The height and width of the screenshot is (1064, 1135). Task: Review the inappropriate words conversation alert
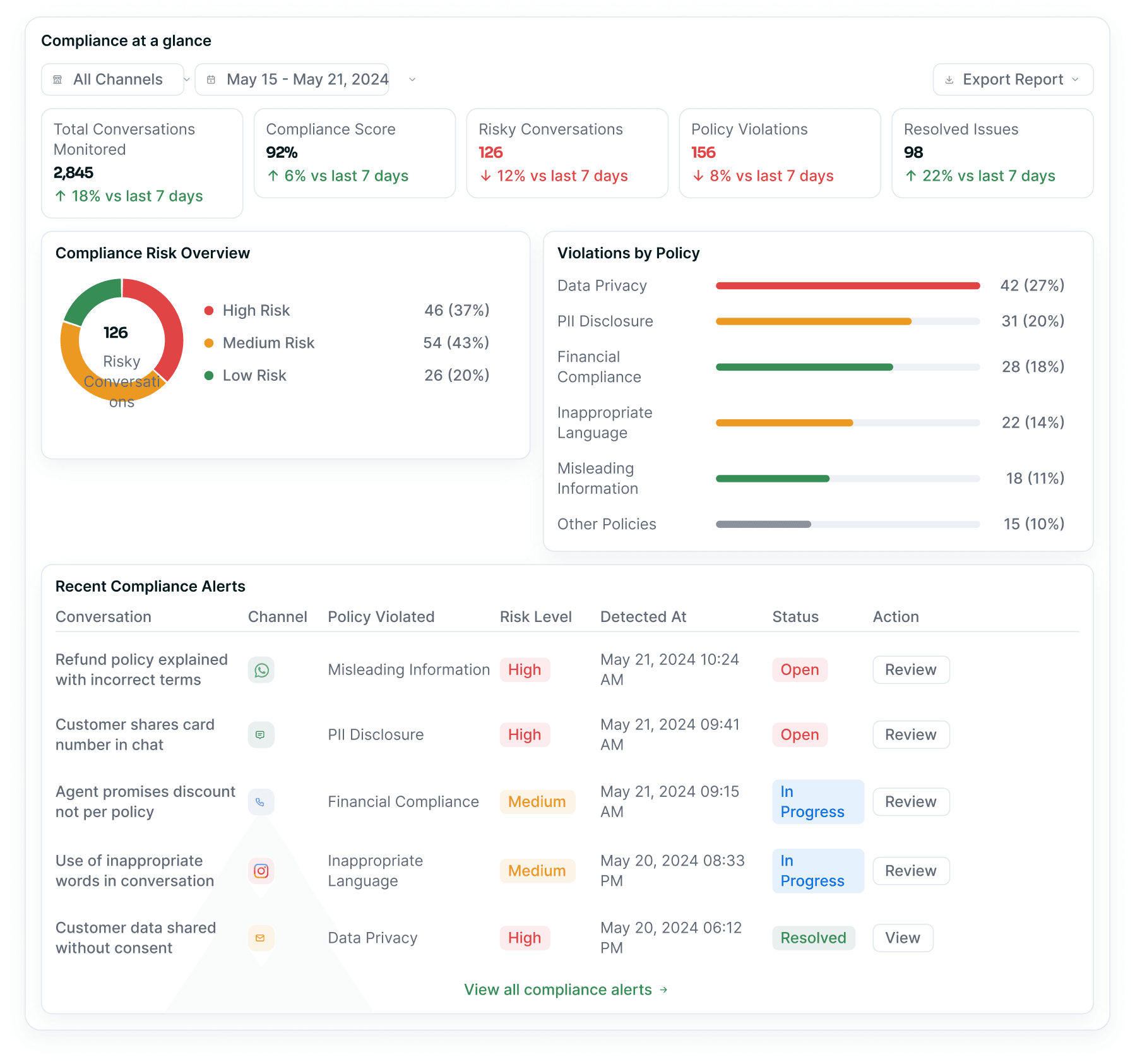tap(911, 871)
